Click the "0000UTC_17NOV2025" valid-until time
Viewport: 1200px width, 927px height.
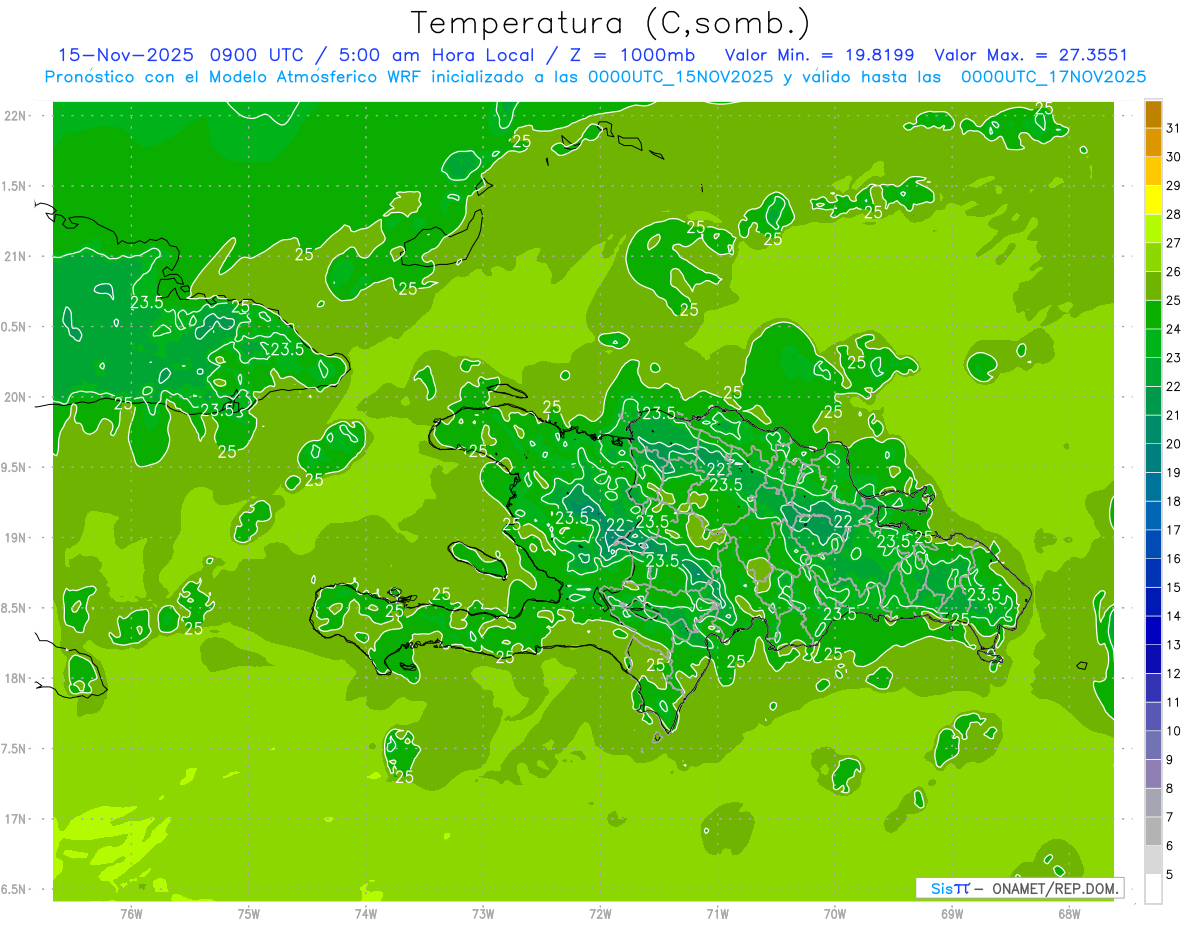click(x=1053, y=76)
